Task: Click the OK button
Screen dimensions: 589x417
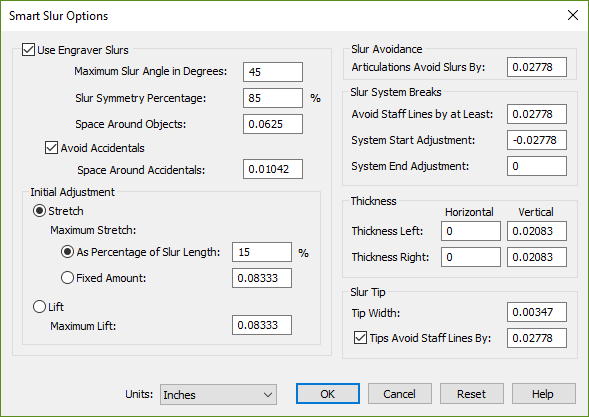Action: click(328, 394)
